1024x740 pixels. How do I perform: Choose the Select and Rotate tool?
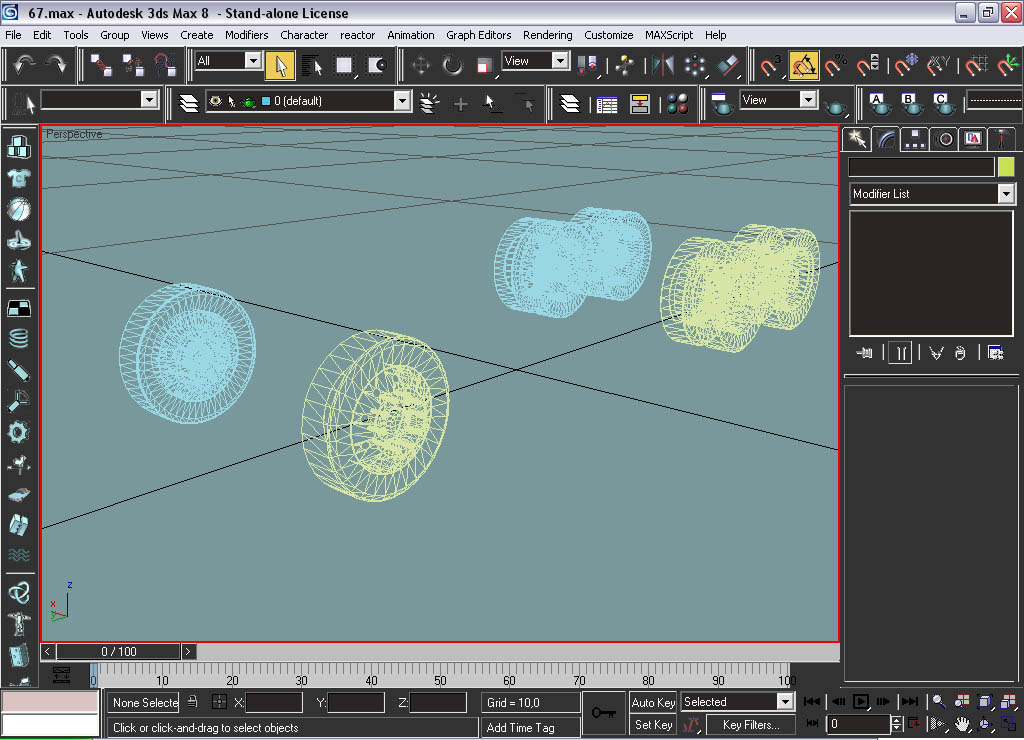453,65
